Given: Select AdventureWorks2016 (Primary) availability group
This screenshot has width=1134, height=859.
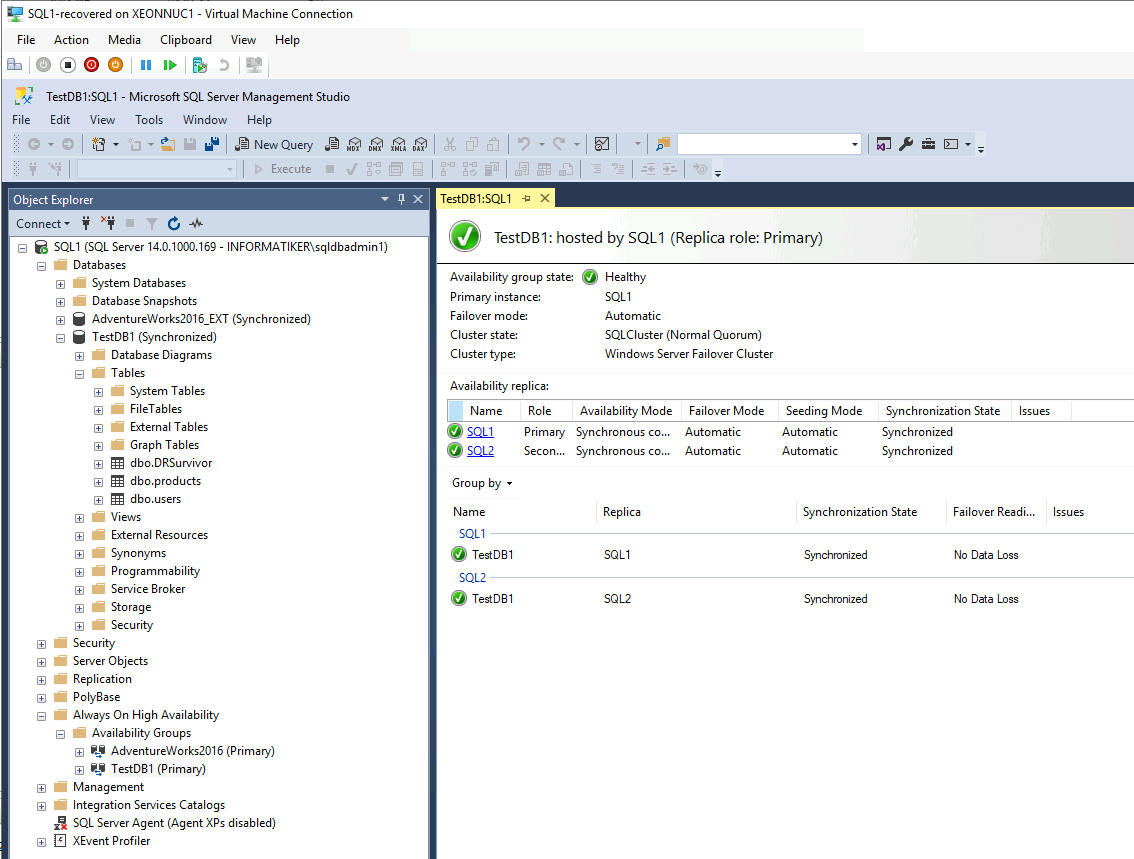Looking at the screenshot, I should (192, 751).
